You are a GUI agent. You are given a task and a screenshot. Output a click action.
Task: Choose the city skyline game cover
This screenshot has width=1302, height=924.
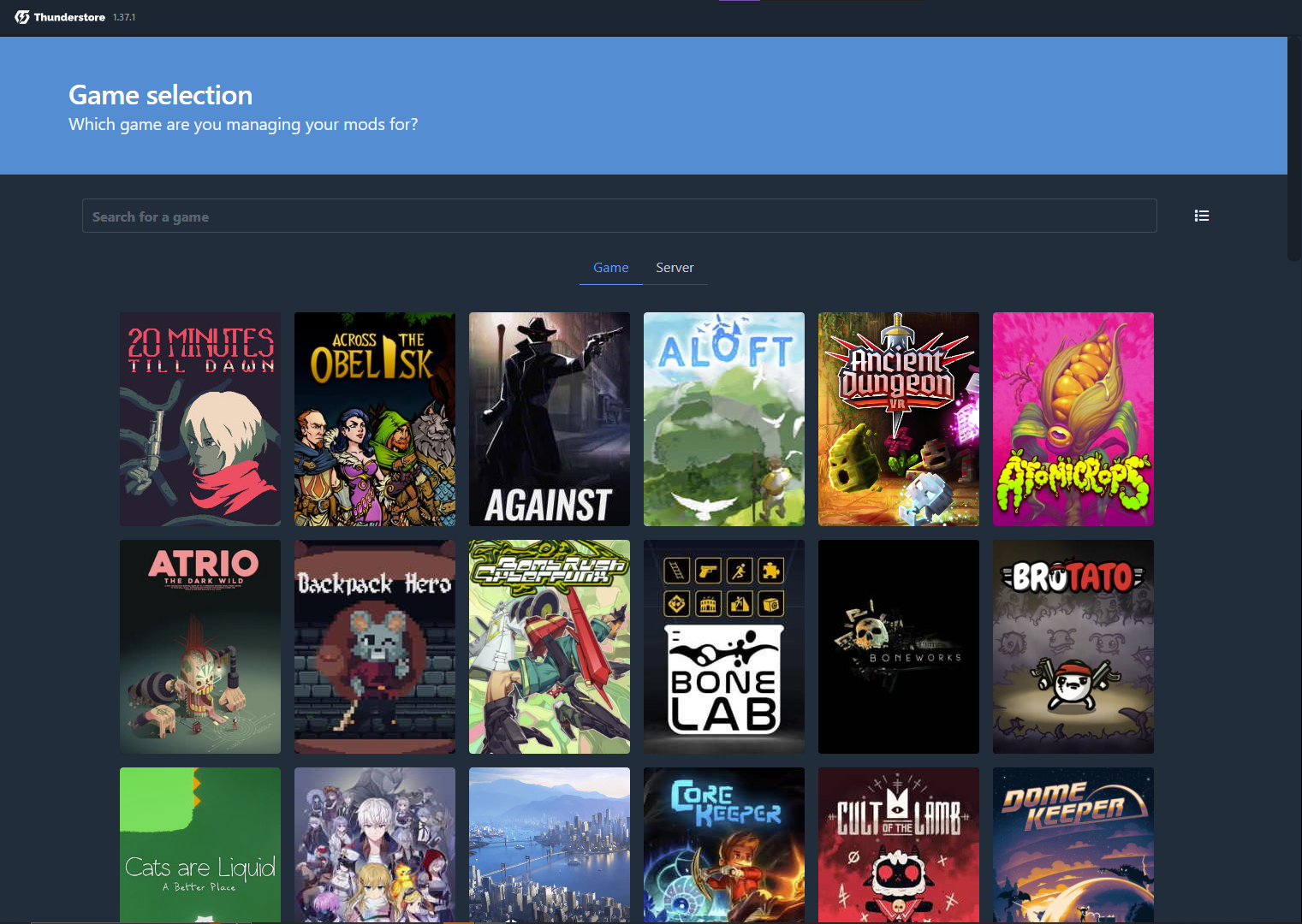point(550,845)
